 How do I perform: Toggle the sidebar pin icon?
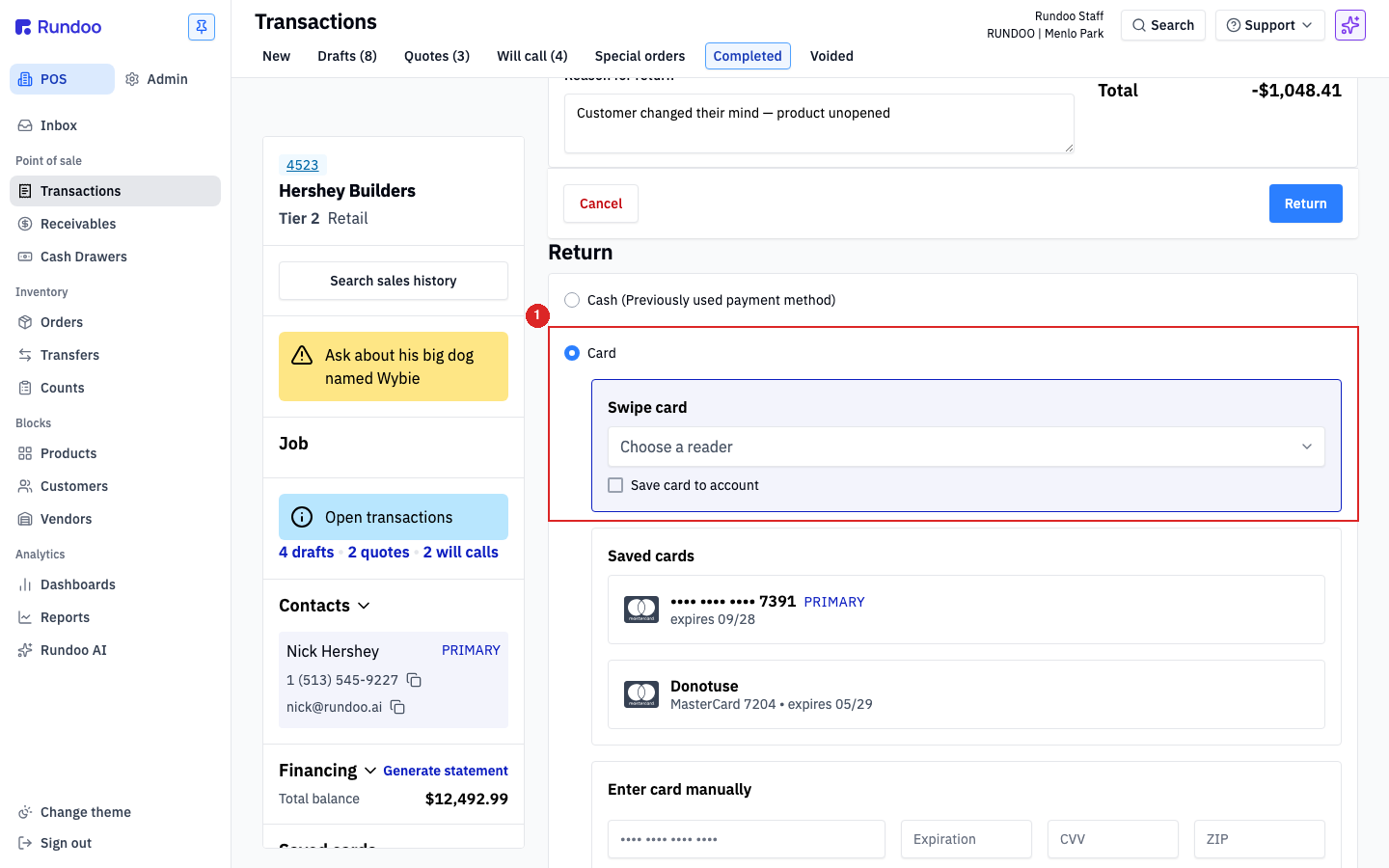pyautogui.click(x=202, y=27)
